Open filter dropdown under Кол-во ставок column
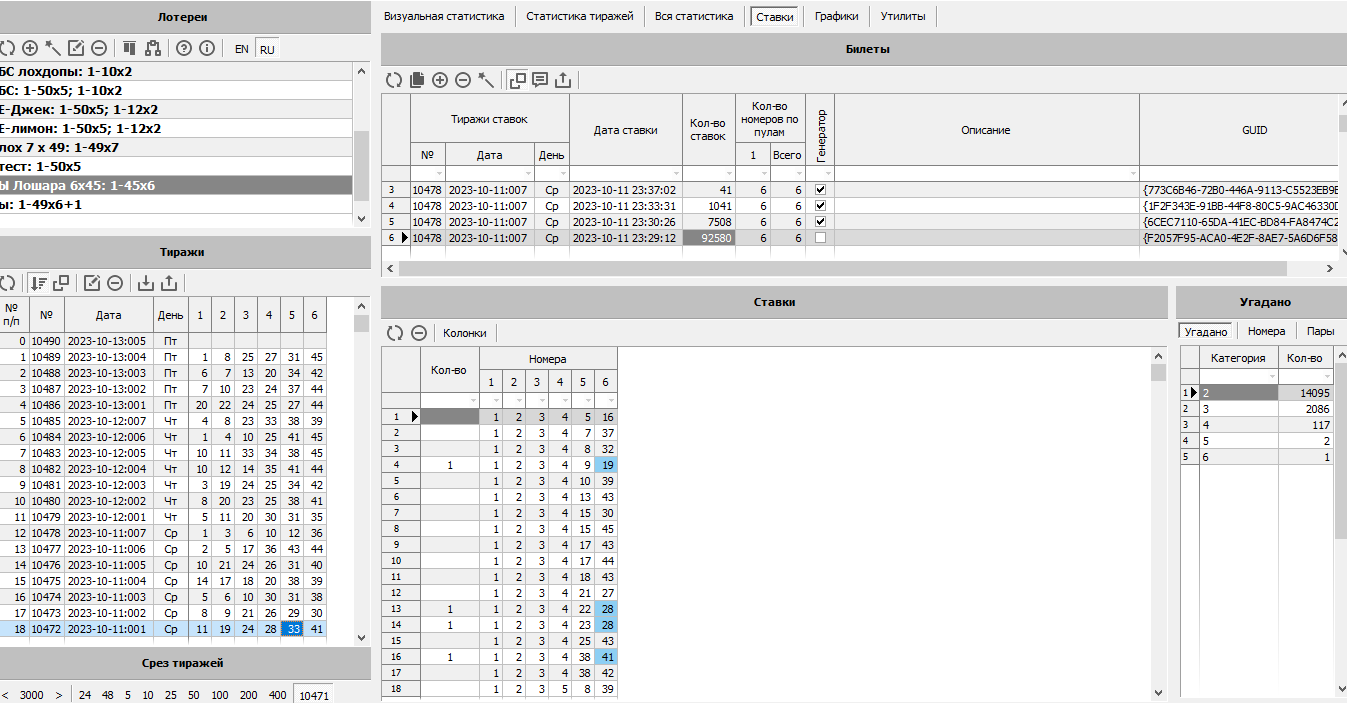Viewport: 1347px width, 703px height. point(728,174)
